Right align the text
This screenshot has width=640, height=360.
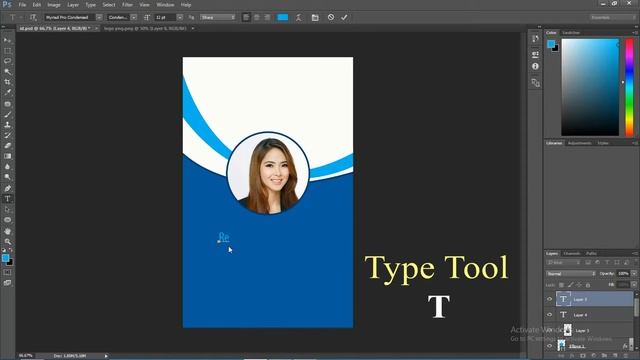pyautogui.click(x=267, y=17)
